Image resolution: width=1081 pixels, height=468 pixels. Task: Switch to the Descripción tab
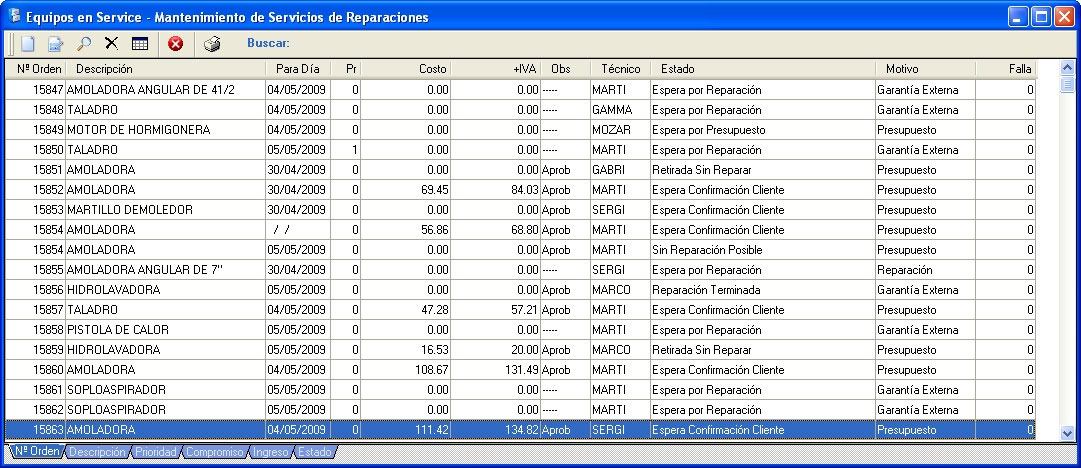pyautogui.click(x=97, y=453)
